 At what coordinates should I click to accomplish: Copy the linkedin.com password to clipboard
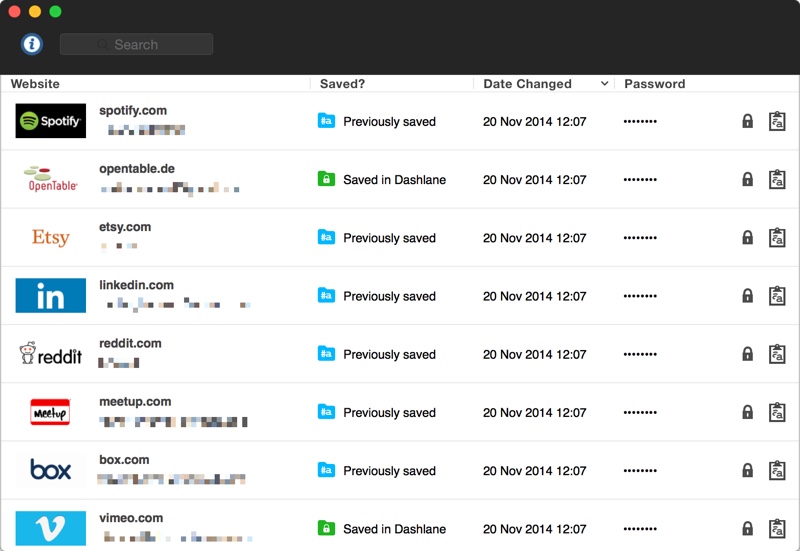coord(777,296)
